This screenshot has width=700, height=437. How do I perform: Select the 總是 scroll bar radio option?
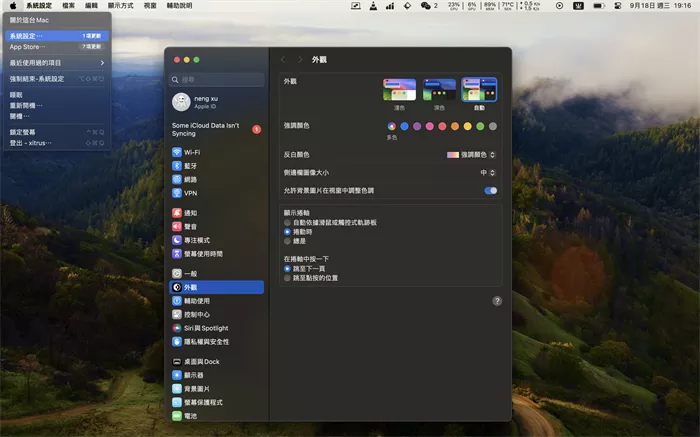(288, 241)
